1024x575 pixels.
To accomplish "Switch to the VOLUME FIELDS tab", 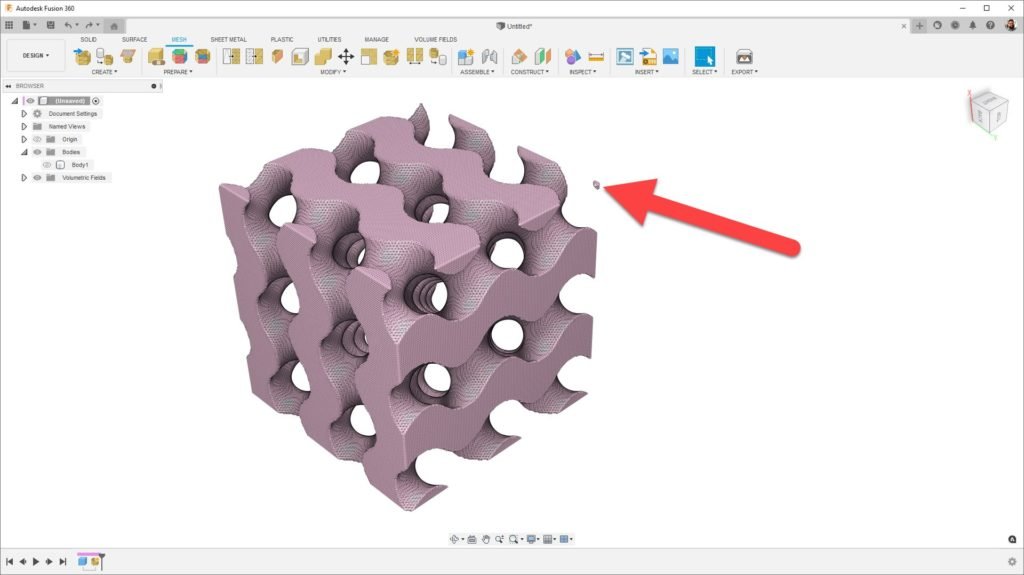I will (436, 39).
